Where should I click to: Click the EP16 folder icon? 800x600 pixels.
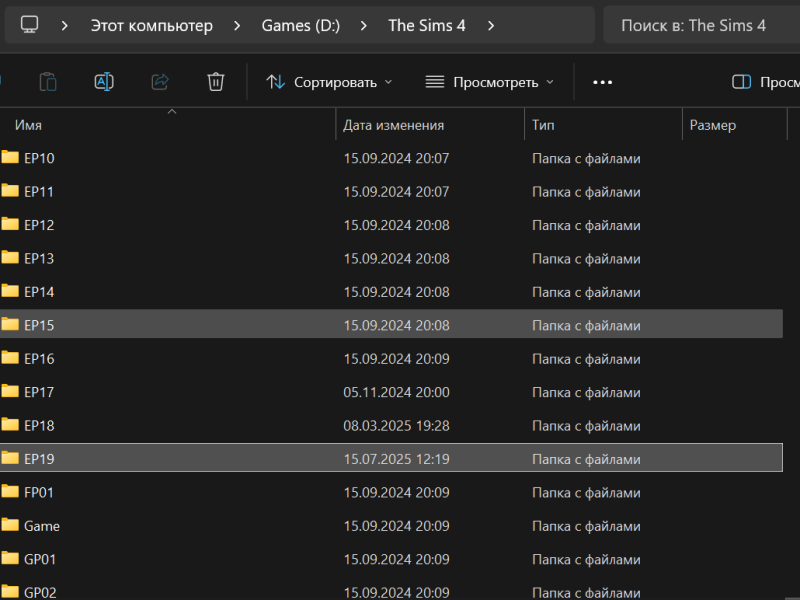coord(10,358)
